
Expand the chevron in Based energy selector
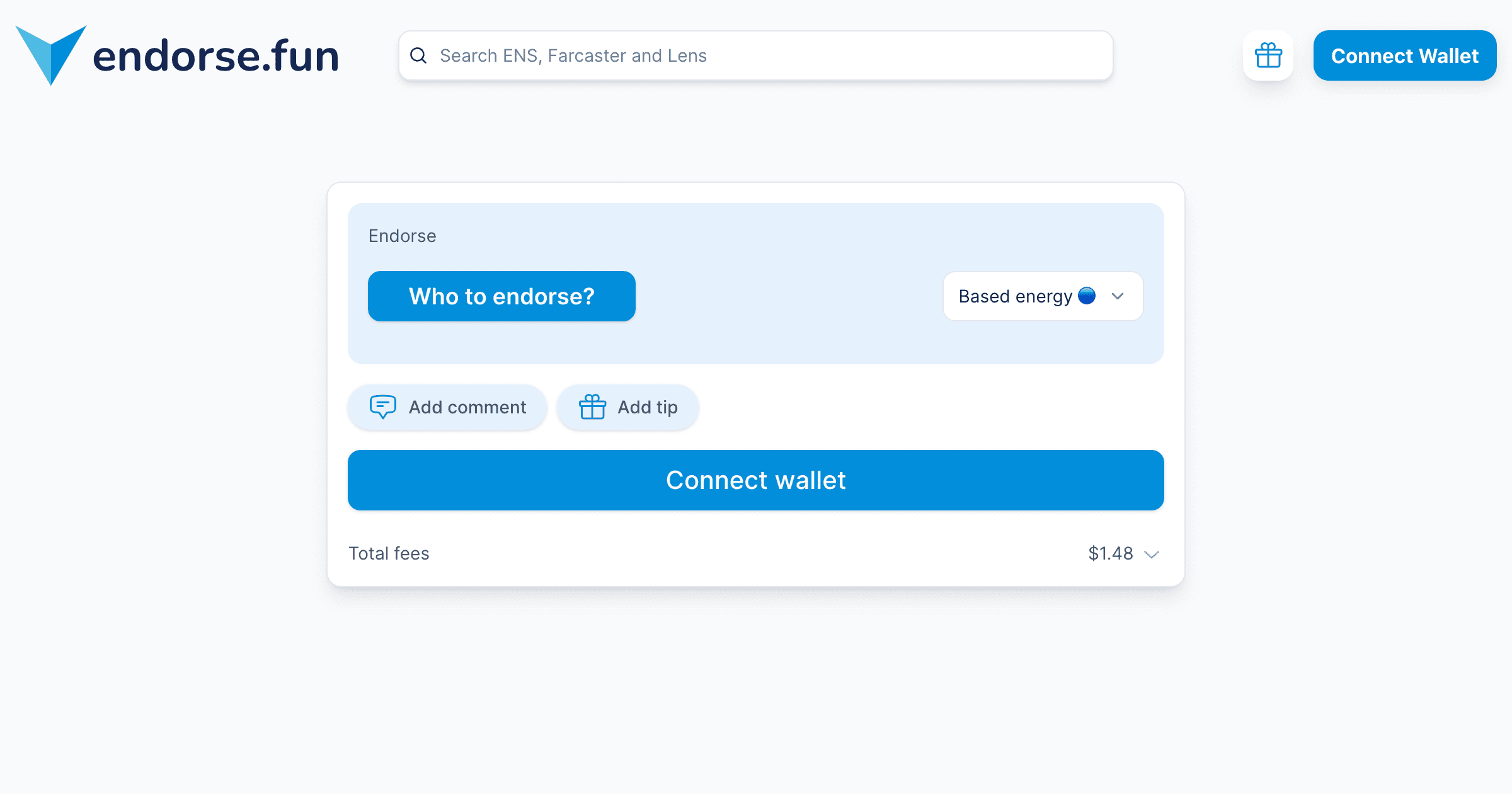point(1118,296)
